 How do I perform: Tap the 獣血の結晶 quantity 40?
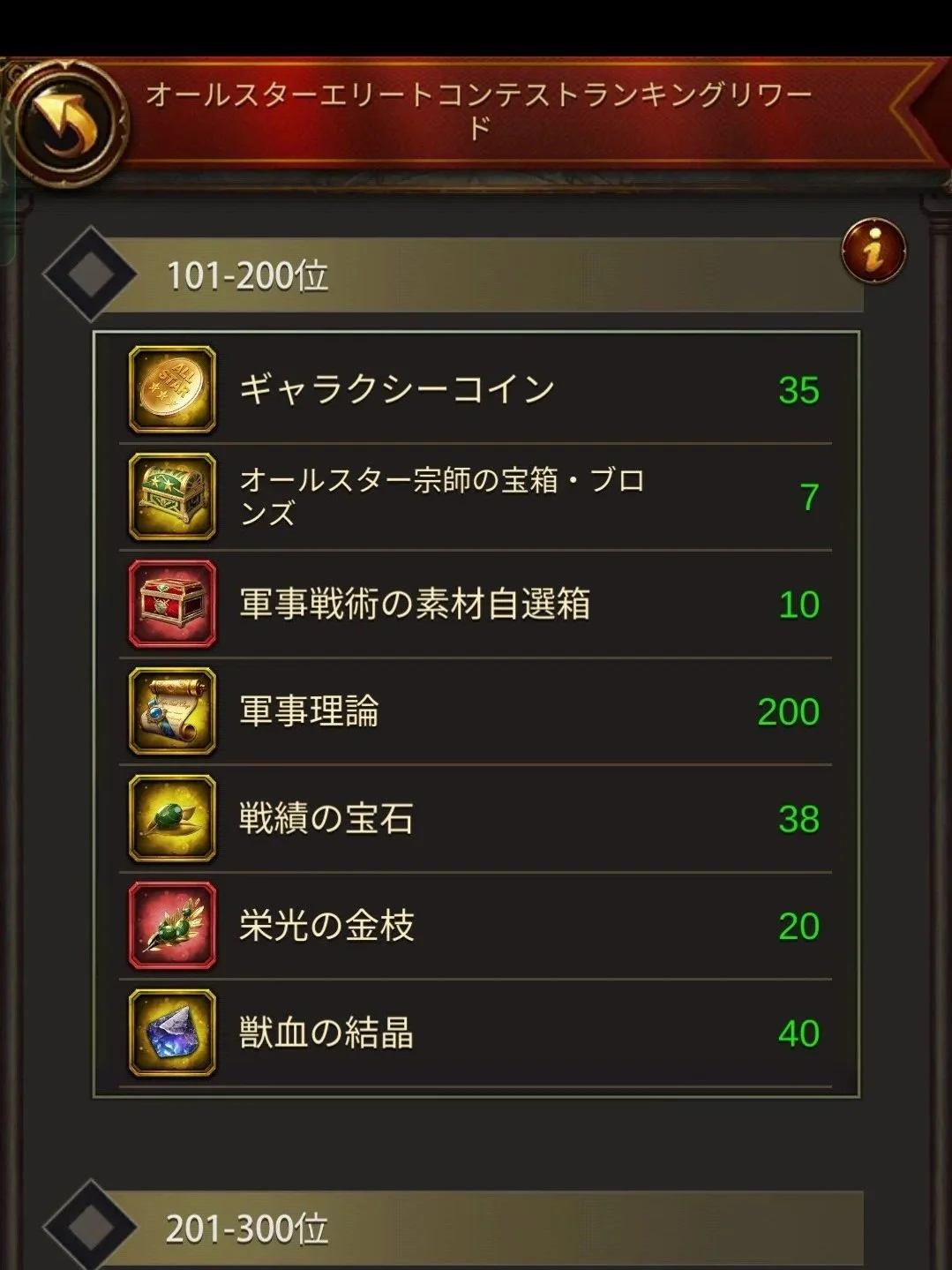[798, 1033]
